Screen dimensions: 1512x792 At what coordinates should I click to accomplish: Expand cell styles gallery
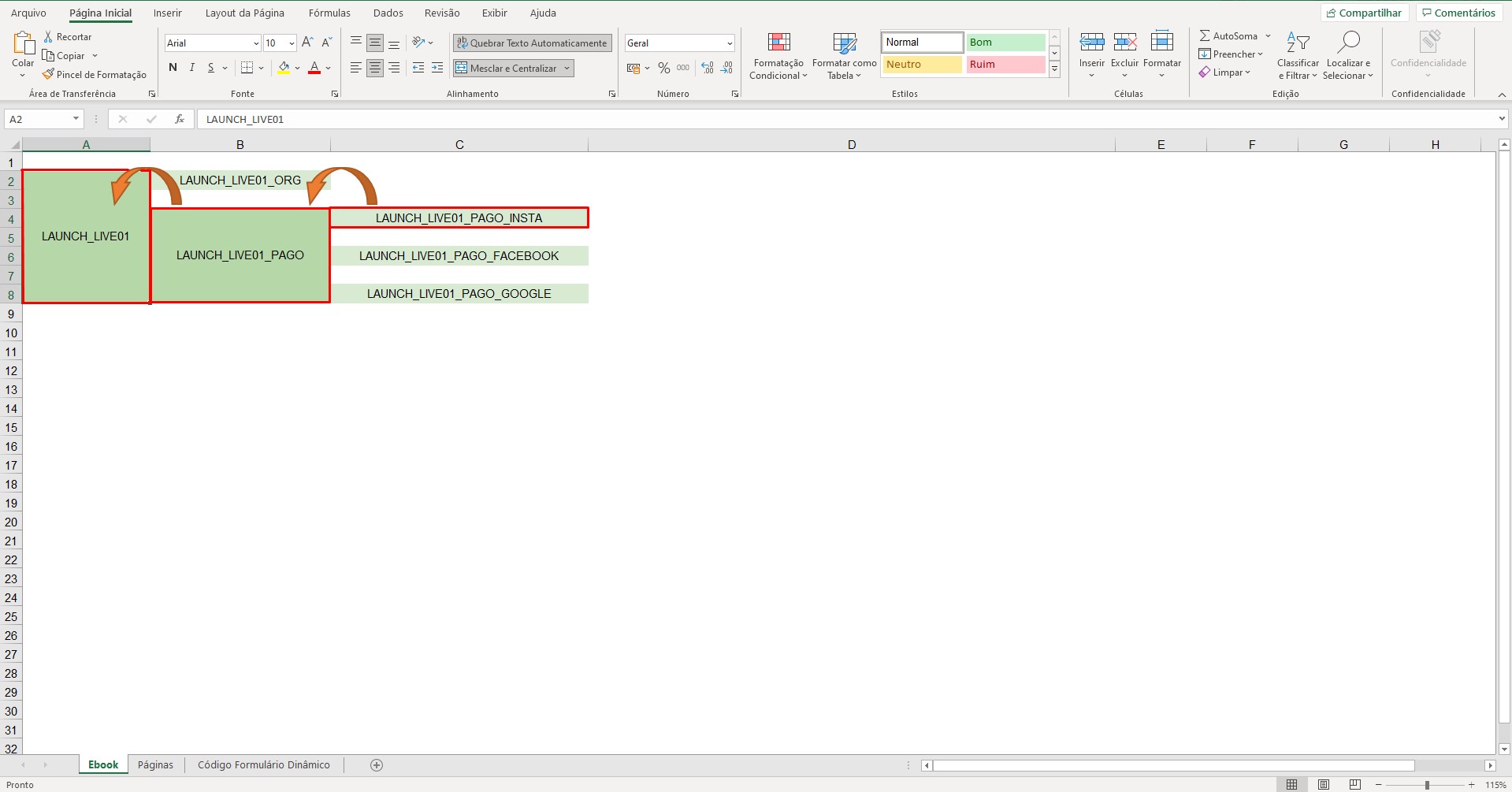[x=1054, y=69]
